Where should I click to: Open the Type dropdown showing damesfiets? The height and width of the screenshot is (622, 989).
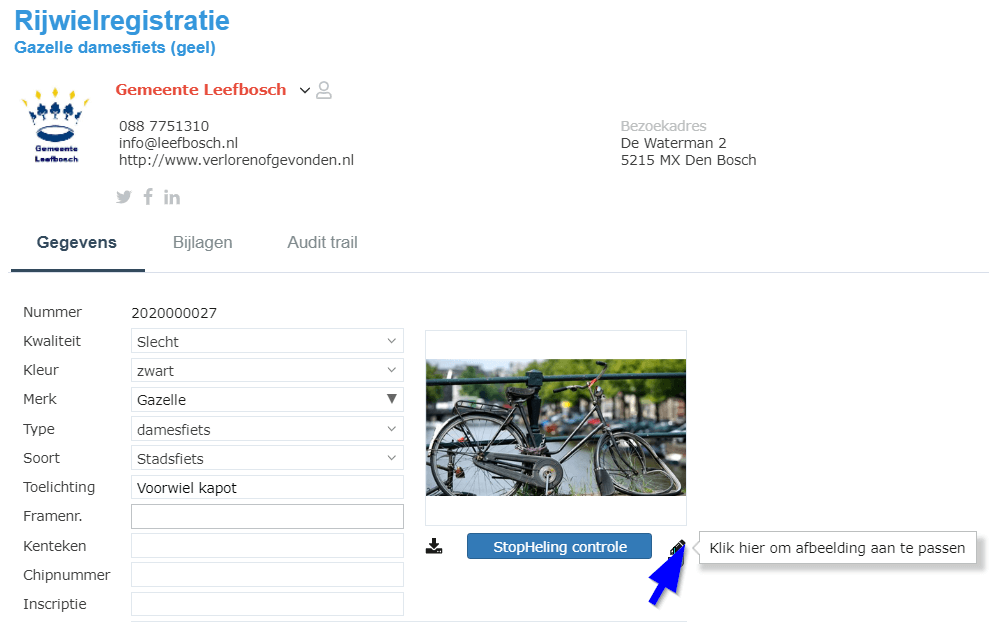pyautogui.click(x=267, y=429)
